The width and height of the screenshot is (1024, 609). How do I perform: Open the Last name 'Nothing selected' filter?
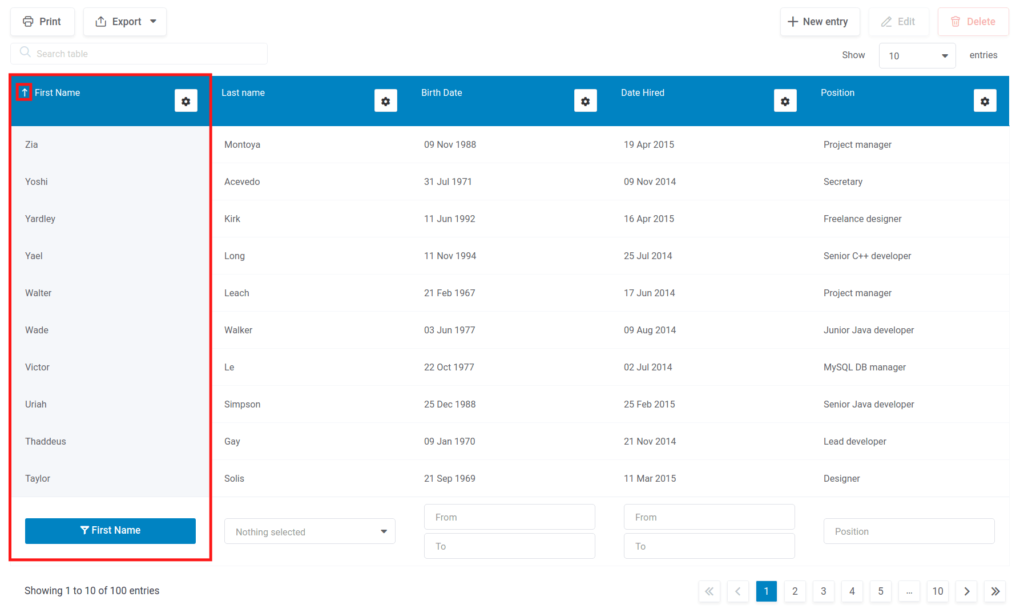(x=310, y=532)
